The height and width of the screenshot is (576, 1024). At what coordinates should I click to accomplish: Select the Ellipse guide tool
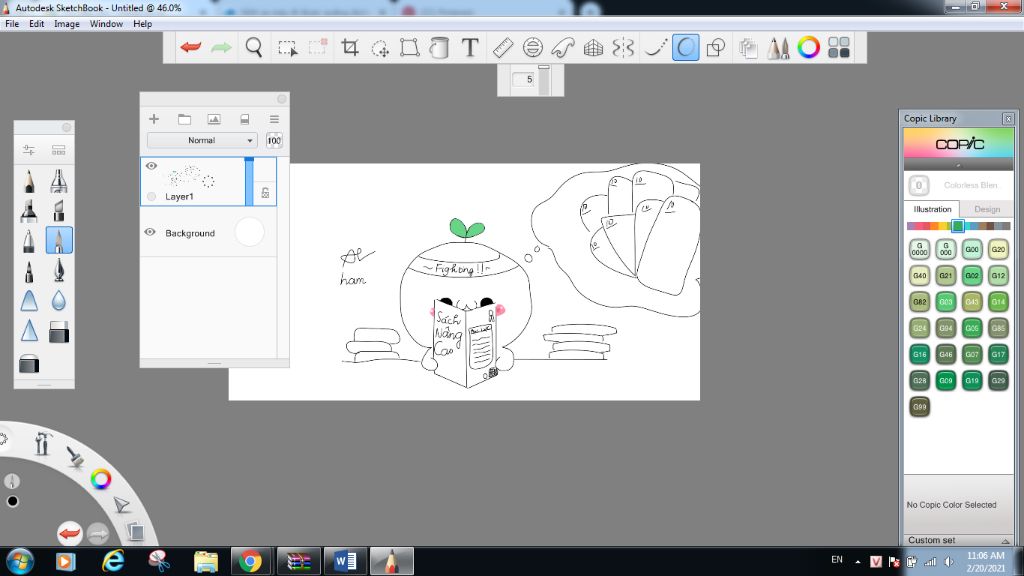coord(533,48)
